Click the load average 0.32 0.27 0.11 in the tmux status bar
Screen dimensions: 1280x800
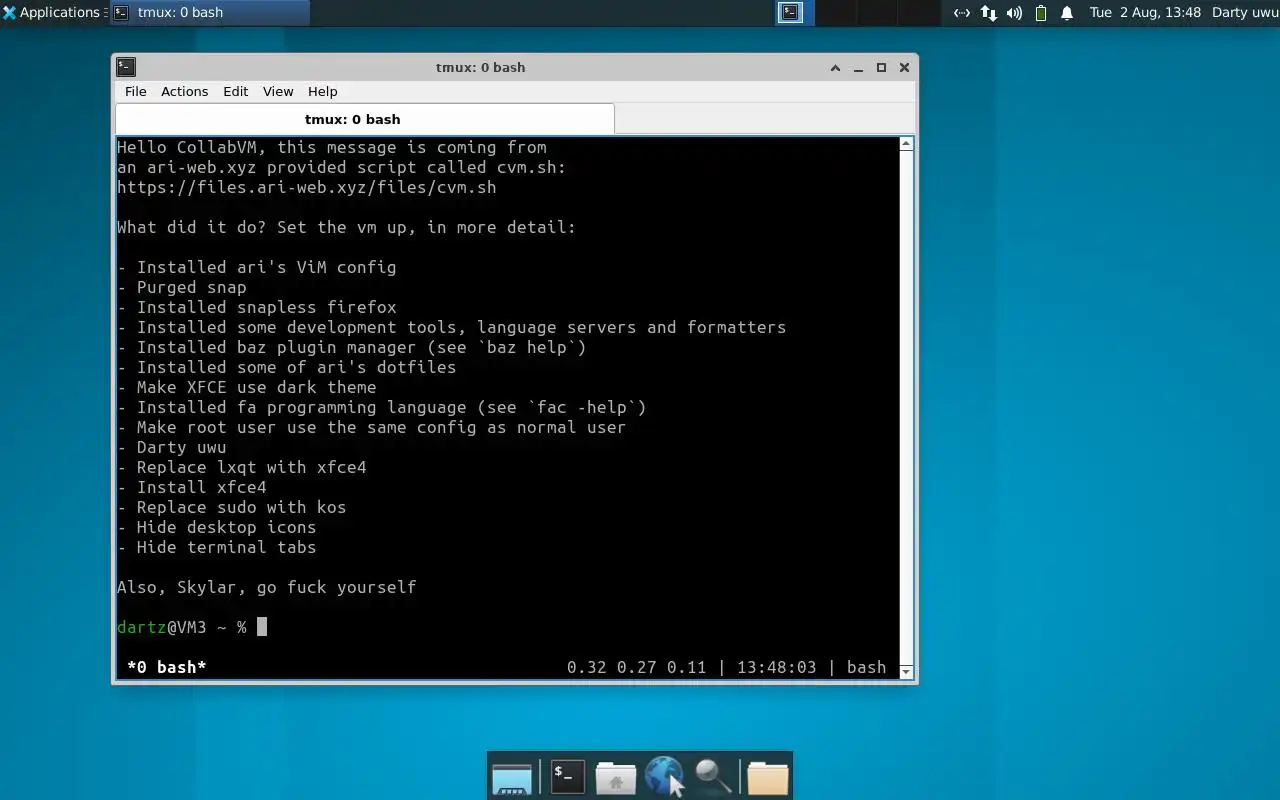click(637, 667)
